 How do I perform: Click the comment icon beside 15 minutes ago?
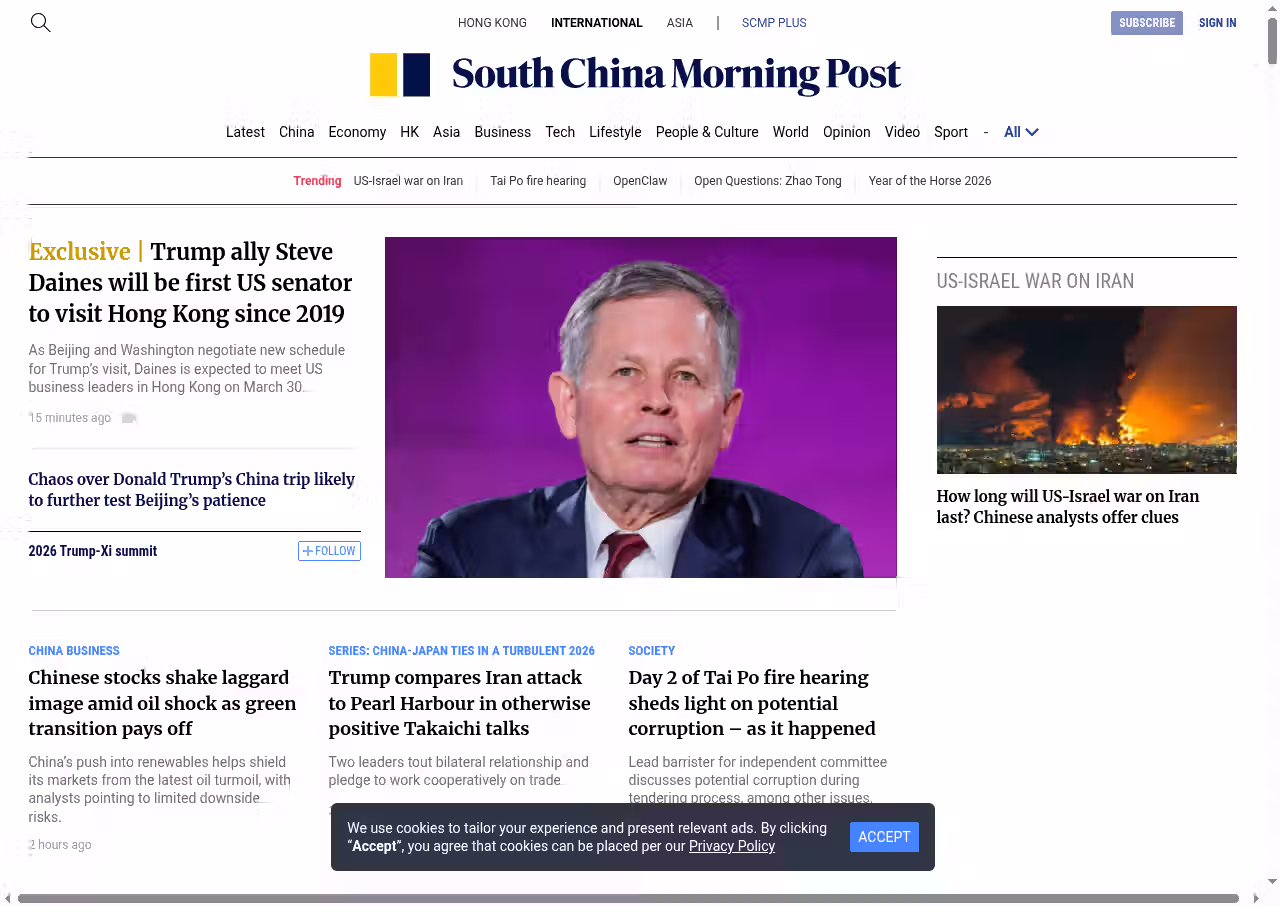tap(128, 418)
